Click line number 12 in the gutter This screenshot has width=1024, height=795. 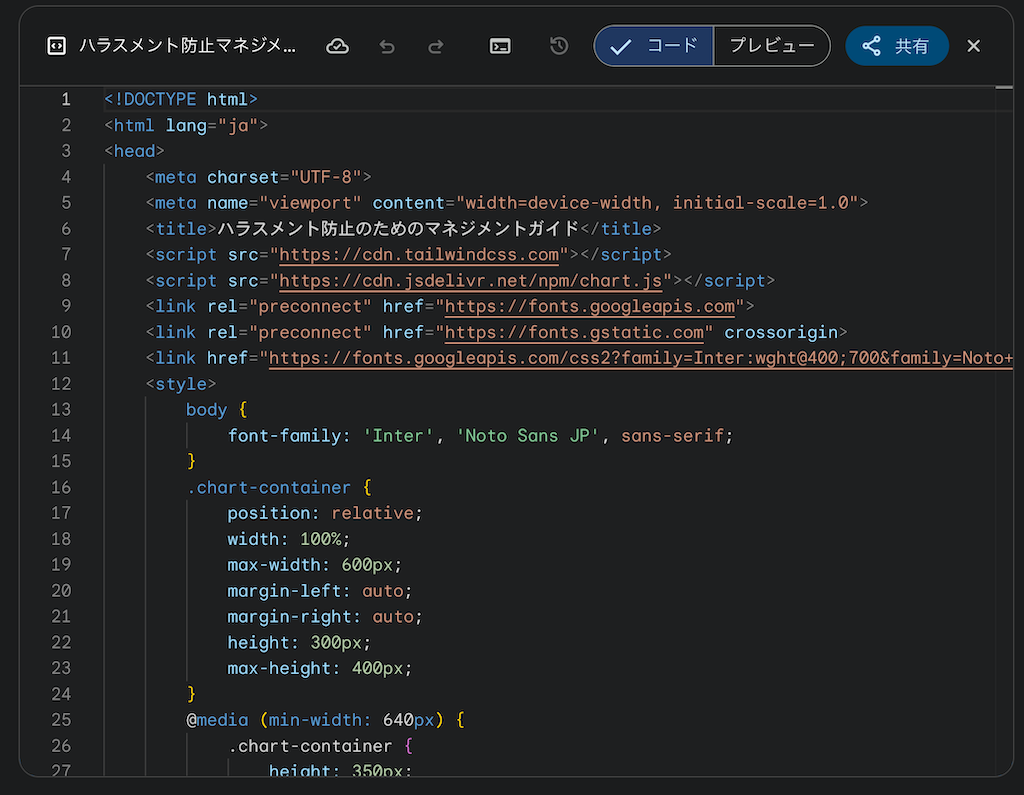(61, 384)
